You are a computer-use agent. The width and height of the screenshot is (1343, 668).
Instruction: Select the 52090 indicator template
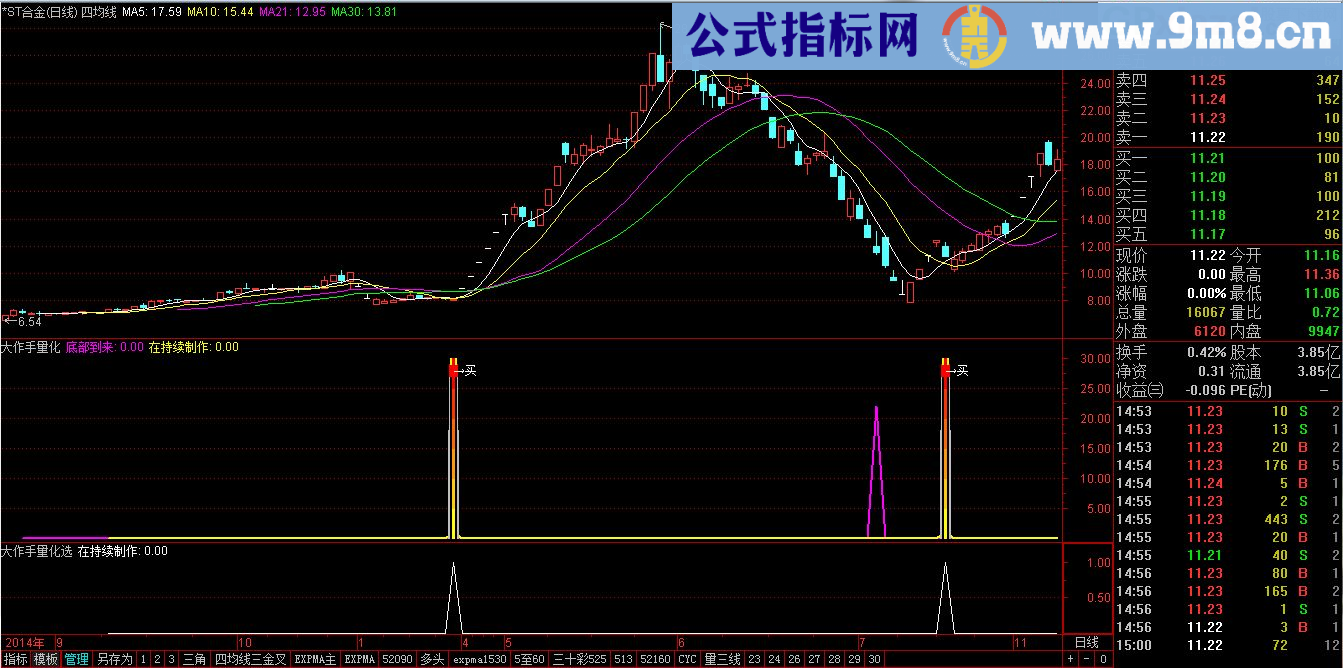pyautogui.click(x=398, y=660)
